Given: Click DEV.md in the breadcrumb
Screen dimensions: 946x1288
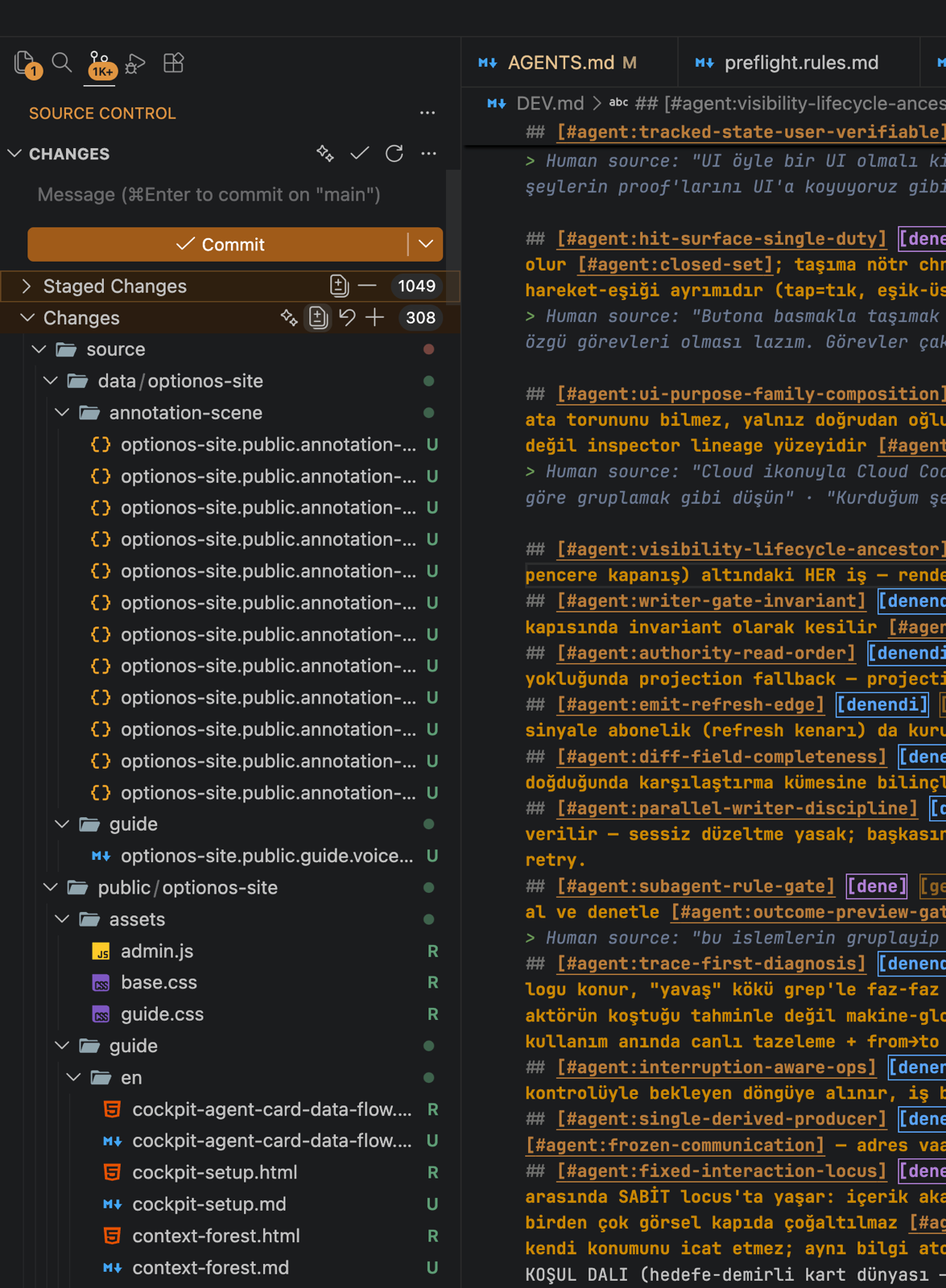Looking at the screenshot, I should 550,103.
